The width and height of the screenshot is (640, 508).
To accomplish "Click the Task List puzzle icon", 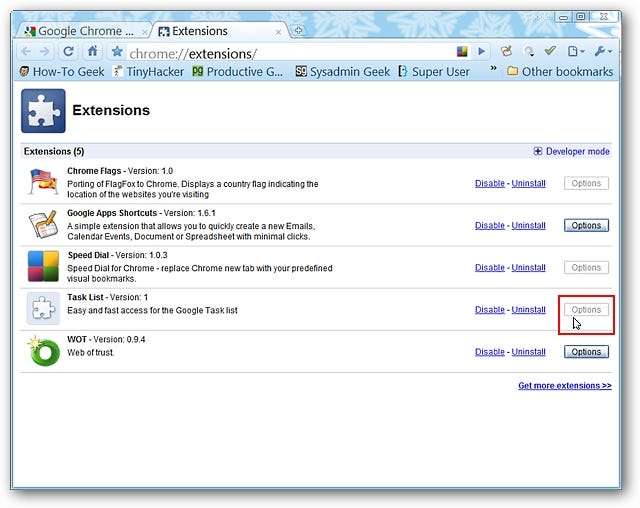I will pos(43,308).
